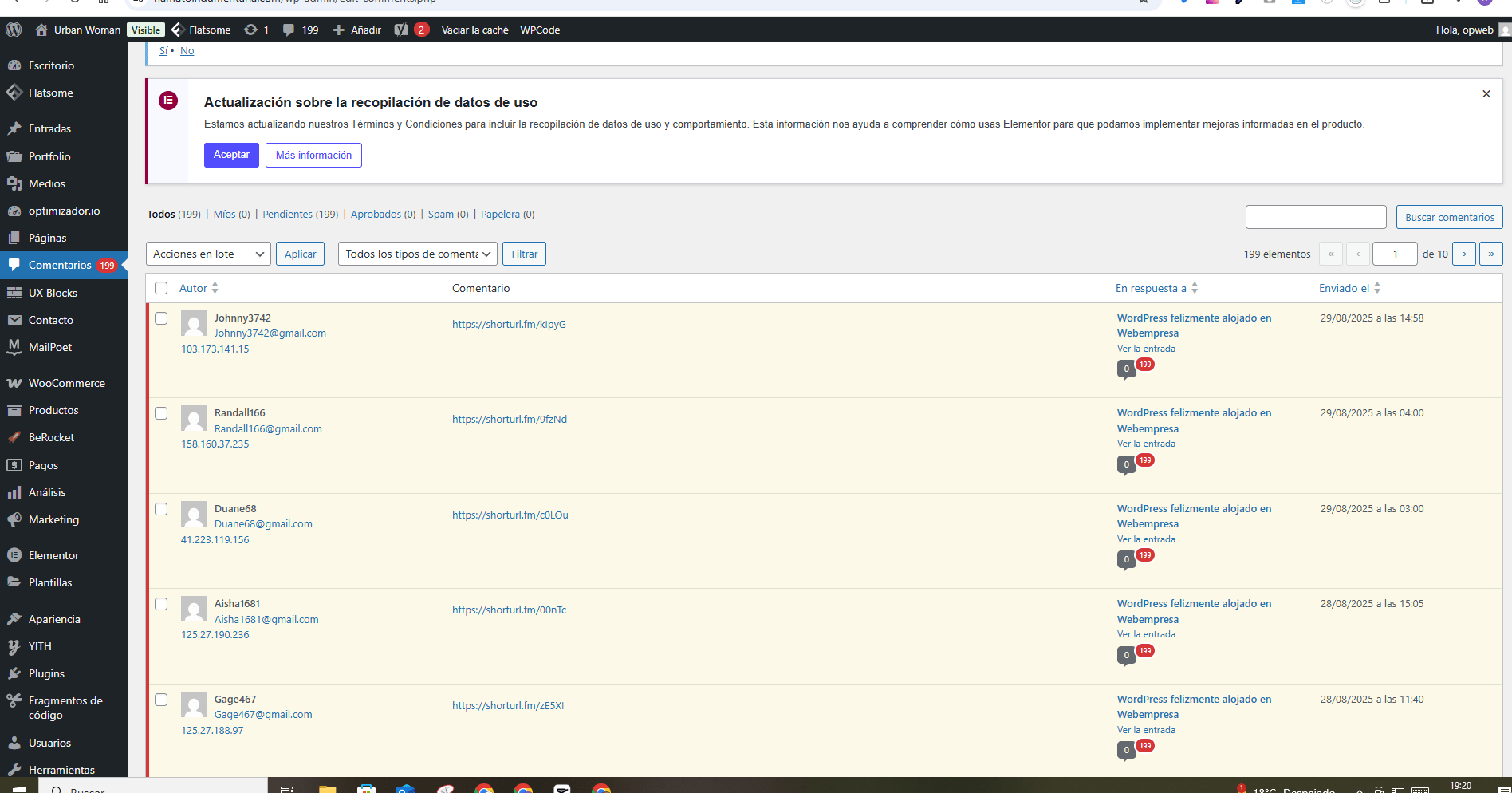Check the select-all comments checkbox
This screenshot has height=793, width=1512.
(161, 288)
